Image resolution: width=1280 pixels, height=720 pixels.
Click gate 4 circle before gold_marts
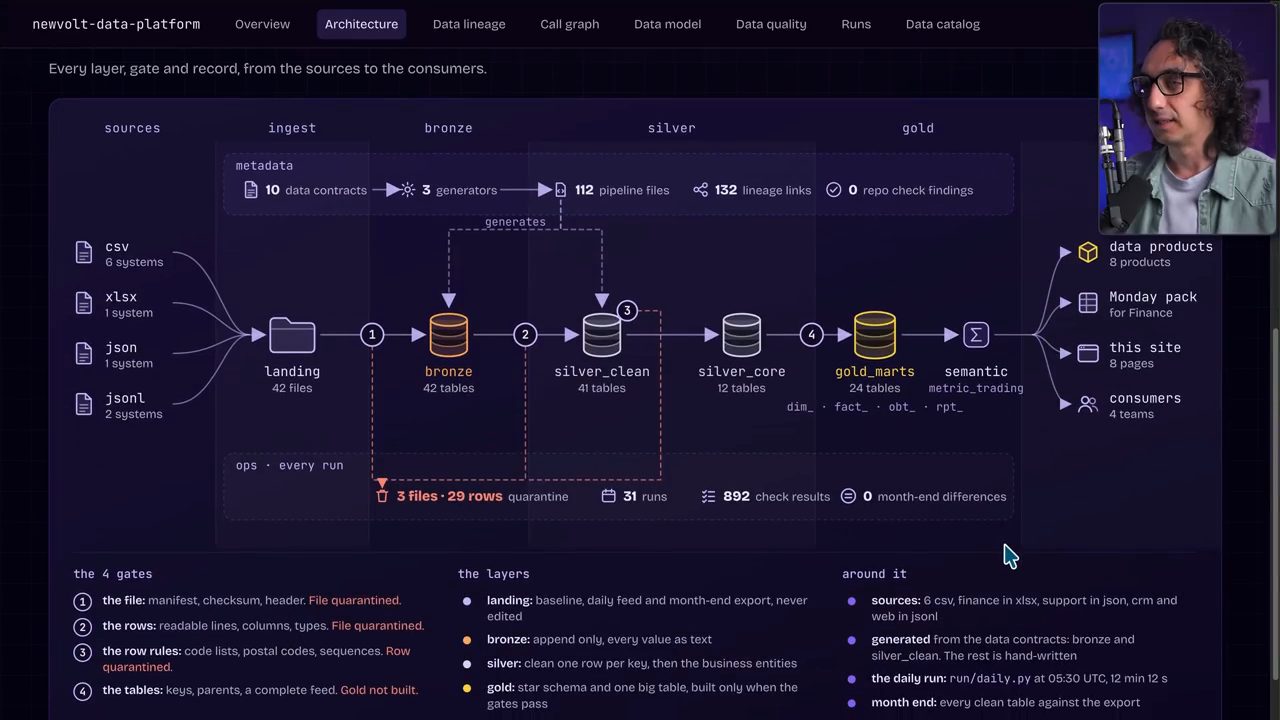point(812,335)
